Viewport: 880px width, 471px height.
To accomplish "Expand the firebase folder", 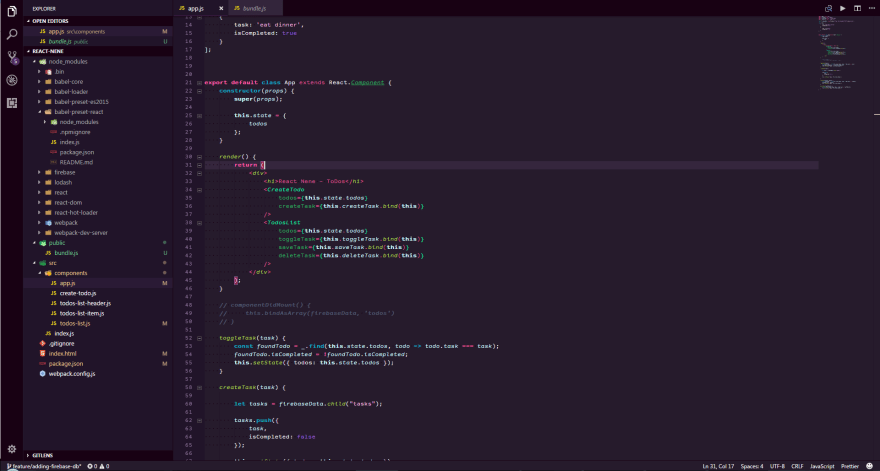I will tap(98, 172).
